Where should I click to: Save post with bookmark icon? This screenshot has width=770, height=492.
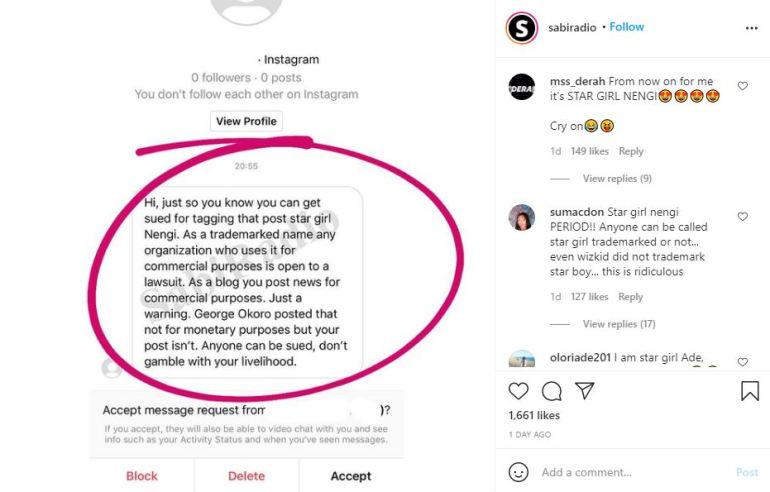pos(749,391)
